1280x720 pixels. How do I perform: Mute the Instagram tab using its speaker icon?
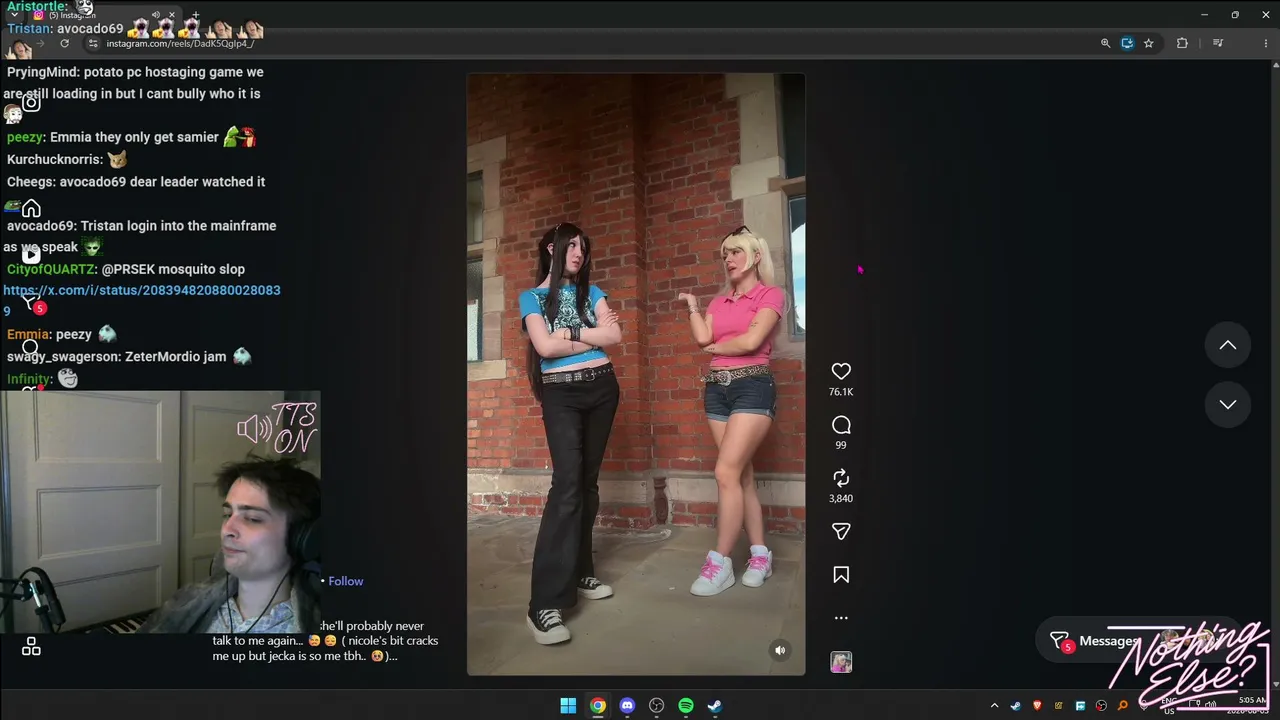click(x=155, y=15)
